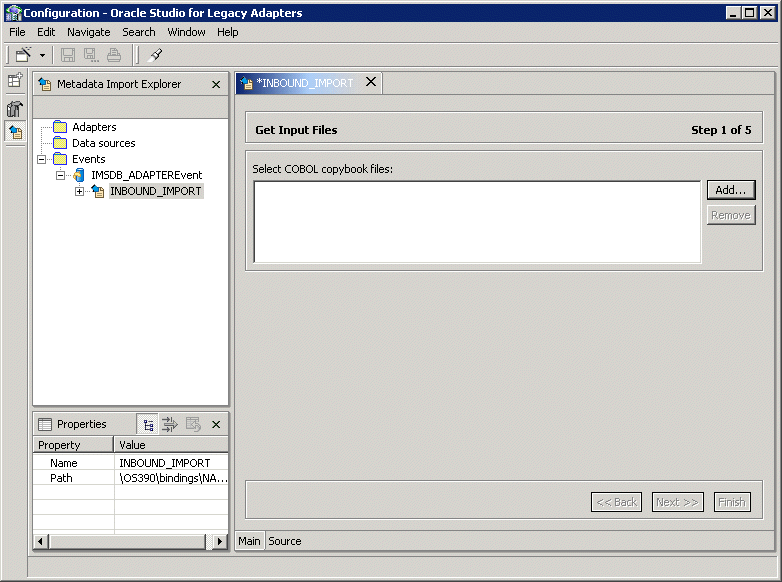Select the Name property row

pyautogui.click(x=131, y=463)
